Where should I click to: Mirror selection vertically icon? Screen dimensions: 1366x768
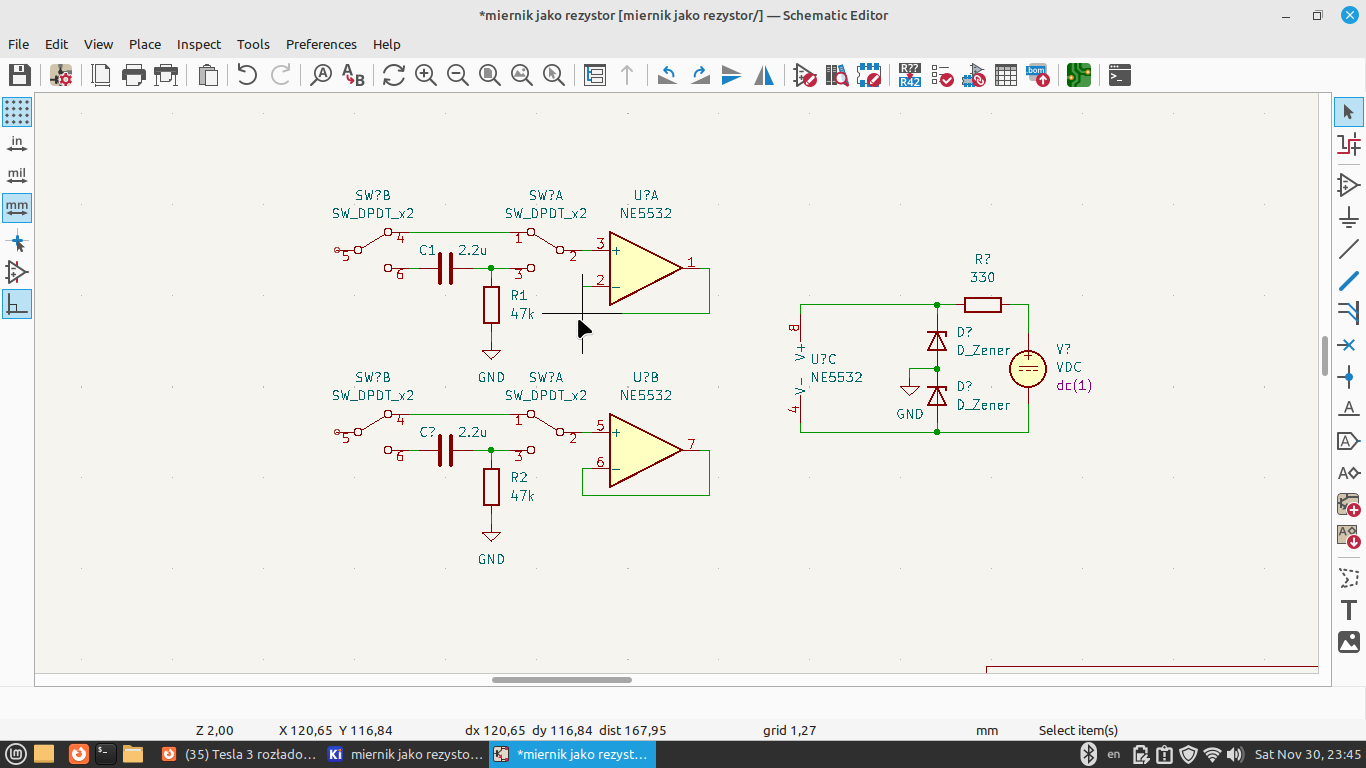[x=732, y=75]
